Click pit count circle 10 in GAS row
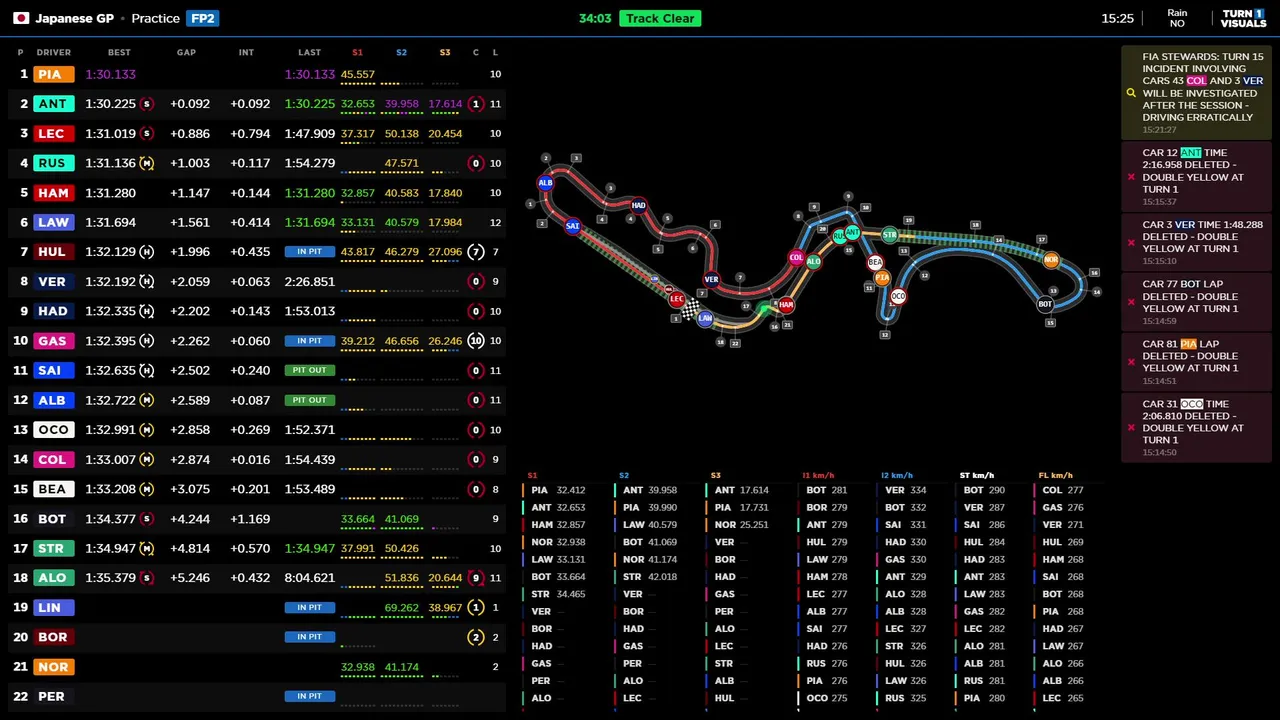The image size is (1280, 720). 476,341
